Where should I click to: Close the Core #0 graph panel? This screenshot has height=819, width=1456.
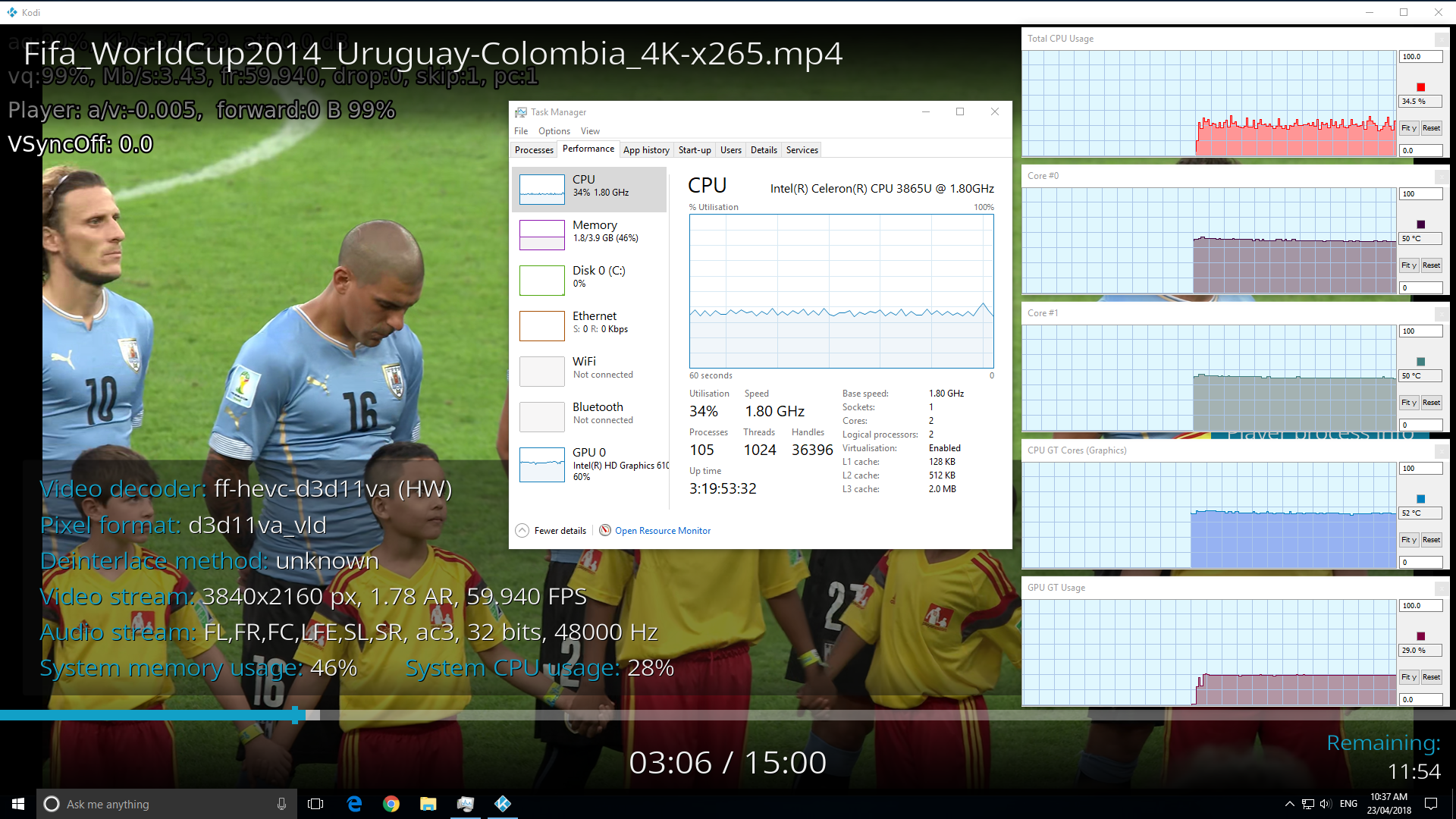click(x=1441, y=177)
